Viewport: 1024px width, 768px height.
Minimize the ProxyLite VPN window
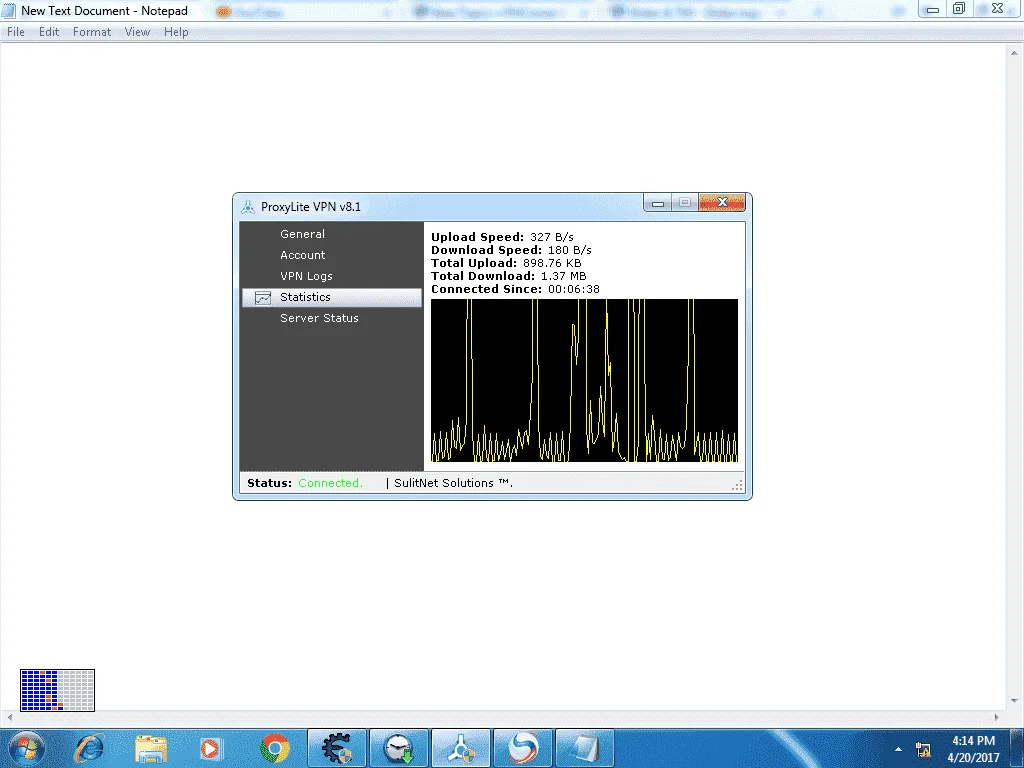click(x=658, y=203)
